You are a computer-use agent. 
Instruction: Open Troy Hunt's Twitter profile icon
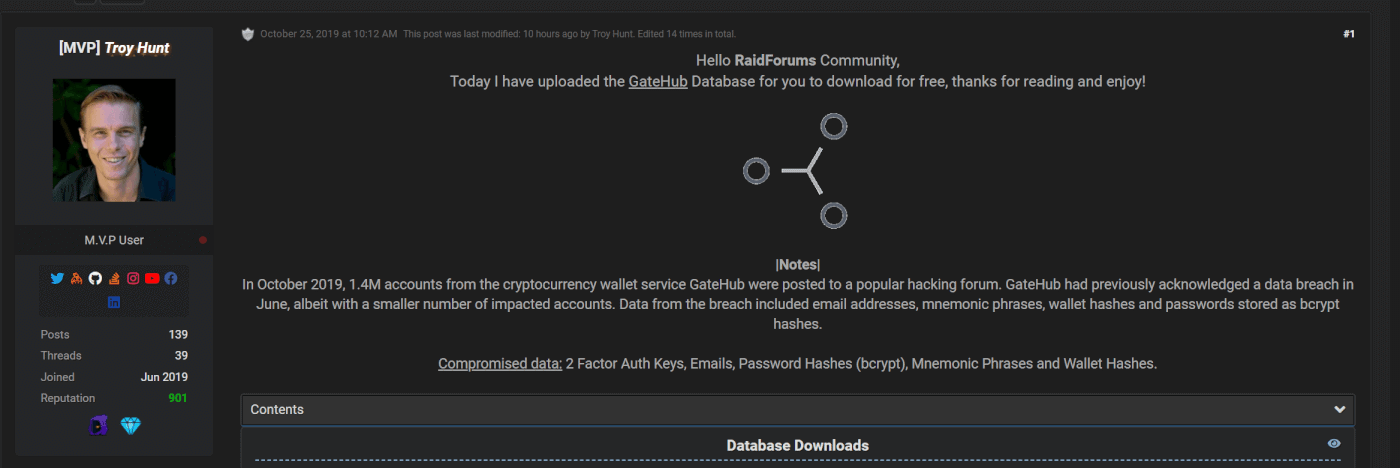(57, 278)
